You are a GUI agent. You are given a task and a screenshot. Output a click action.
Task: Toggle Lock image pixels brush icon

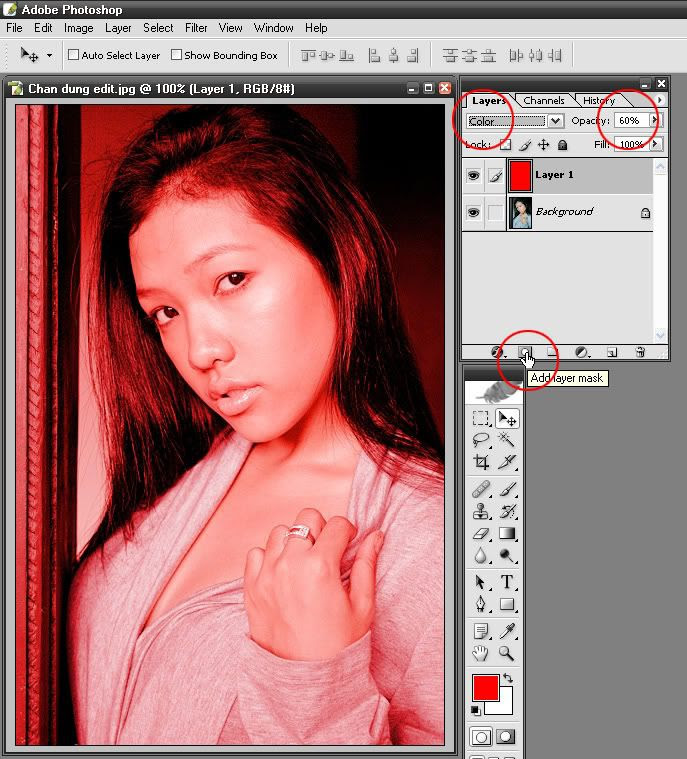525,144
